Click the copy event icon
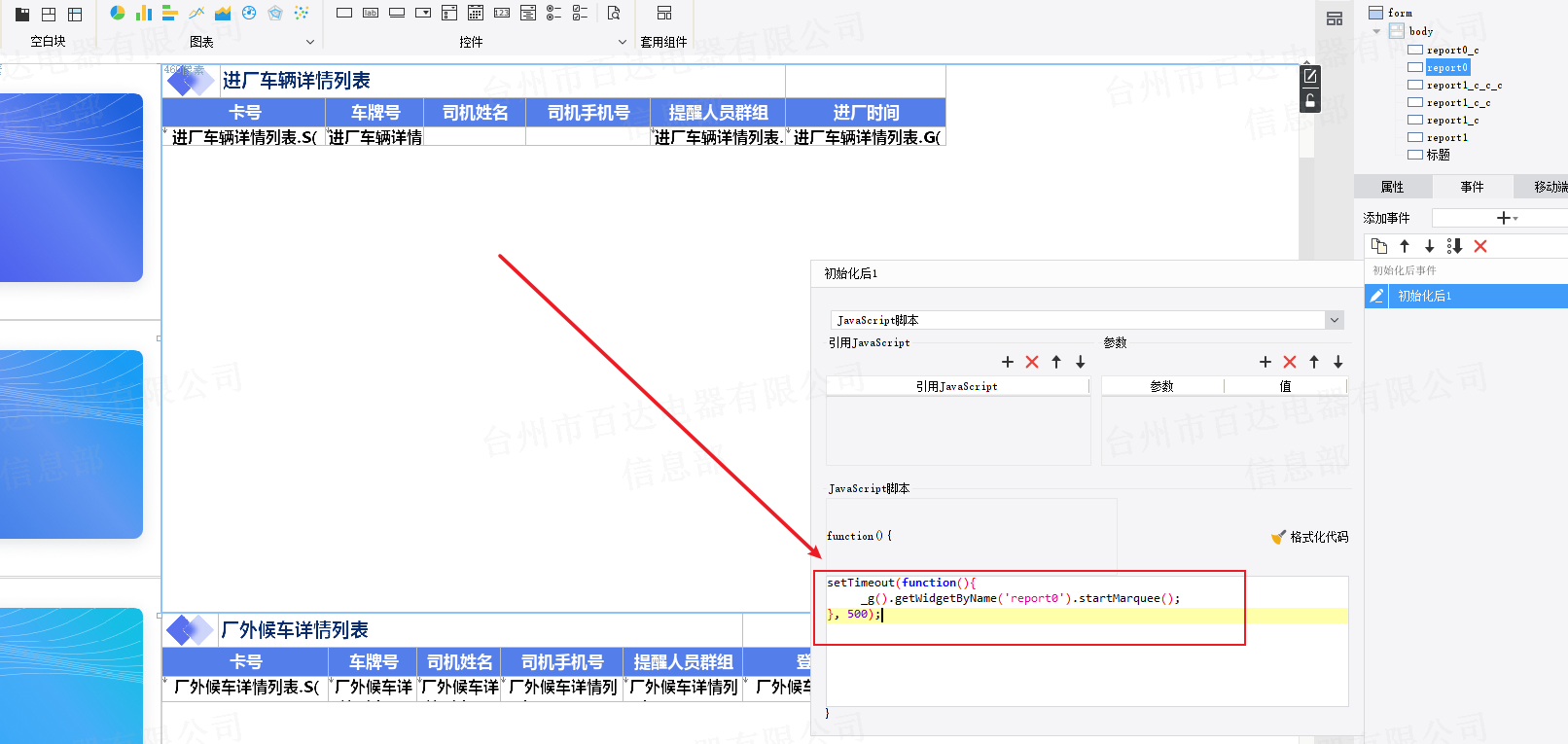The height and width of the screenshot is (744, 1568). (x=1378, y=246)
